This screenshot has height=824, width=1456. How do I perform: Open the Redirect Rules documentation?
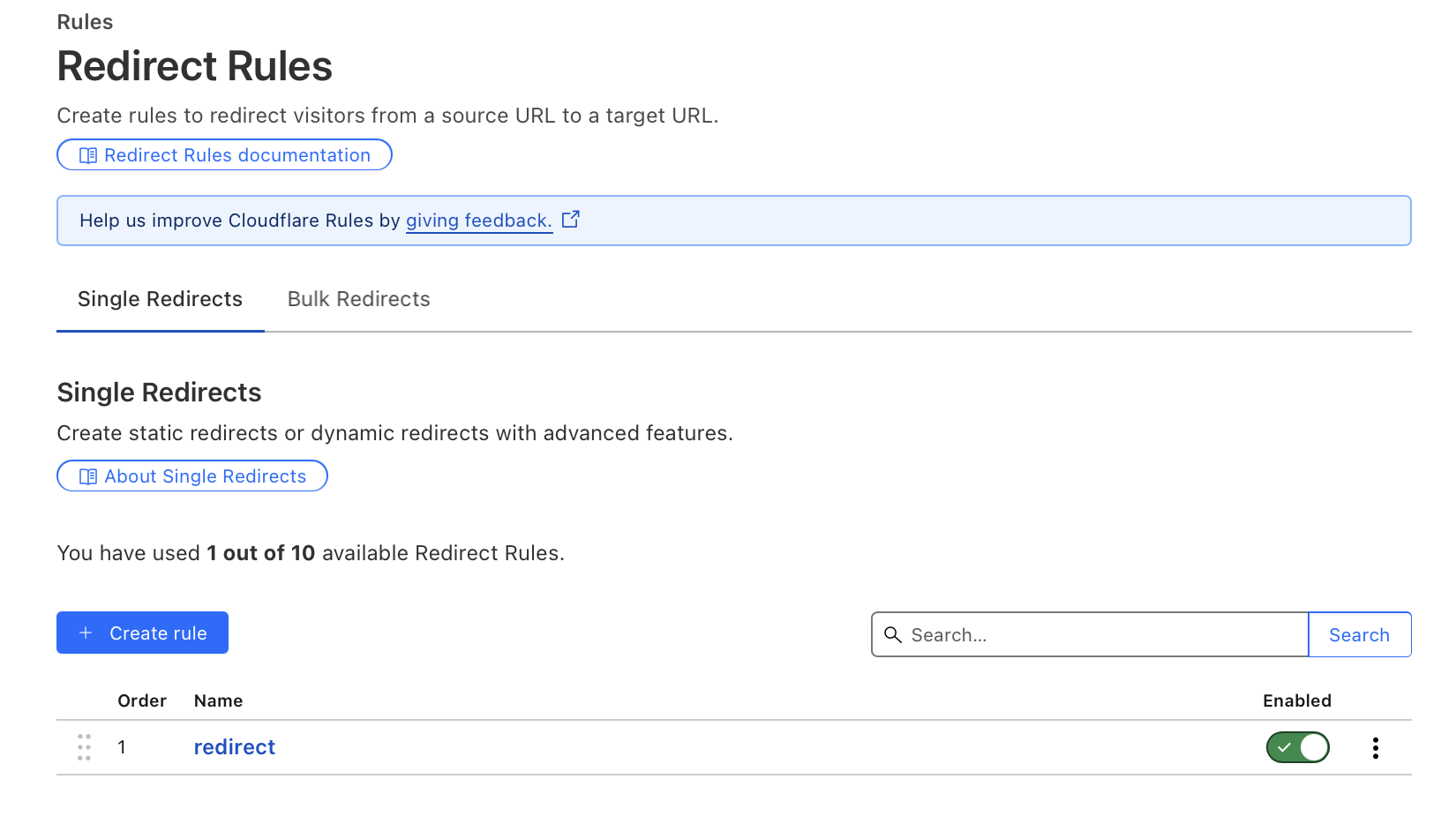pos(236,155)
